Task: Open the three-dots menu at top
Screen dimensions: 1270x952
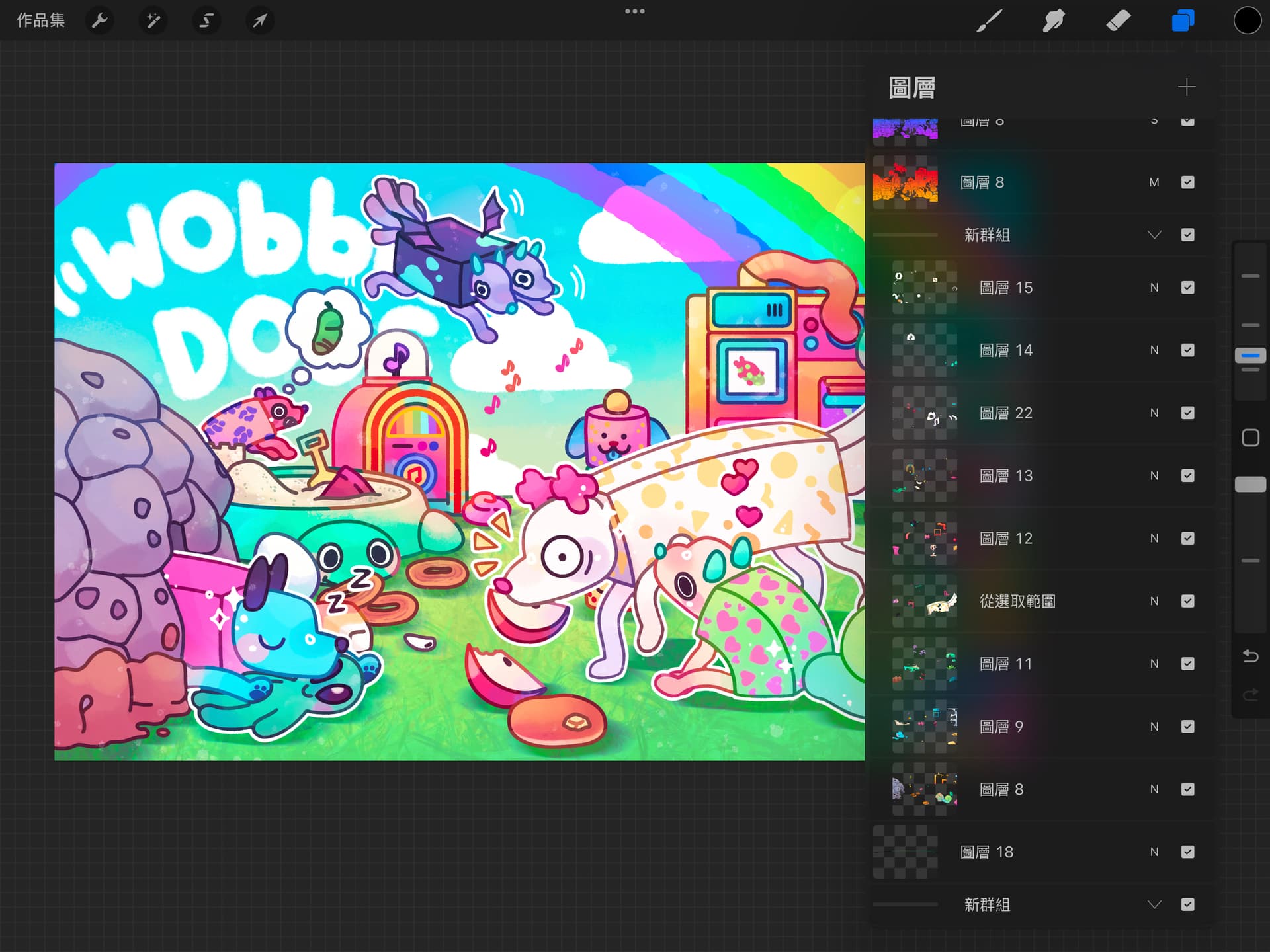Action: point(634,11)
